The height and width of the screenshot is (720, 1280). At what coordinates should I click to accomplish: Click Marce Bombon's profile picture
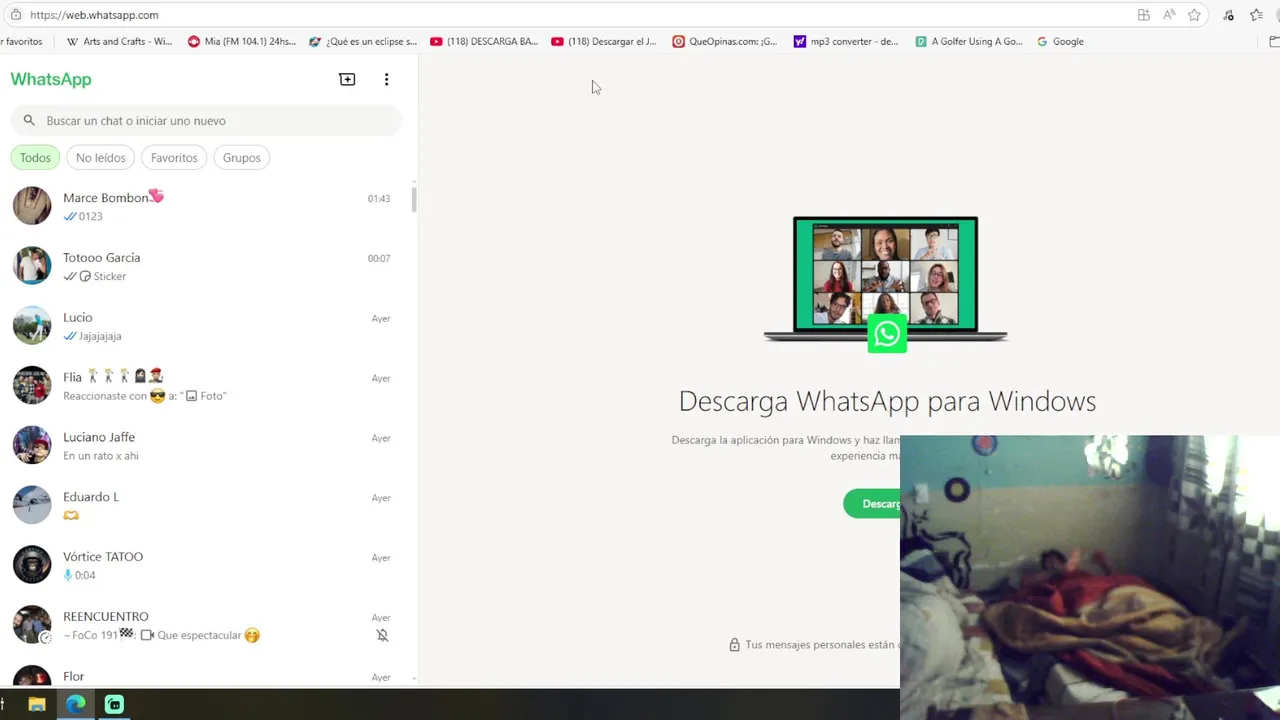[x=32, y=206]
